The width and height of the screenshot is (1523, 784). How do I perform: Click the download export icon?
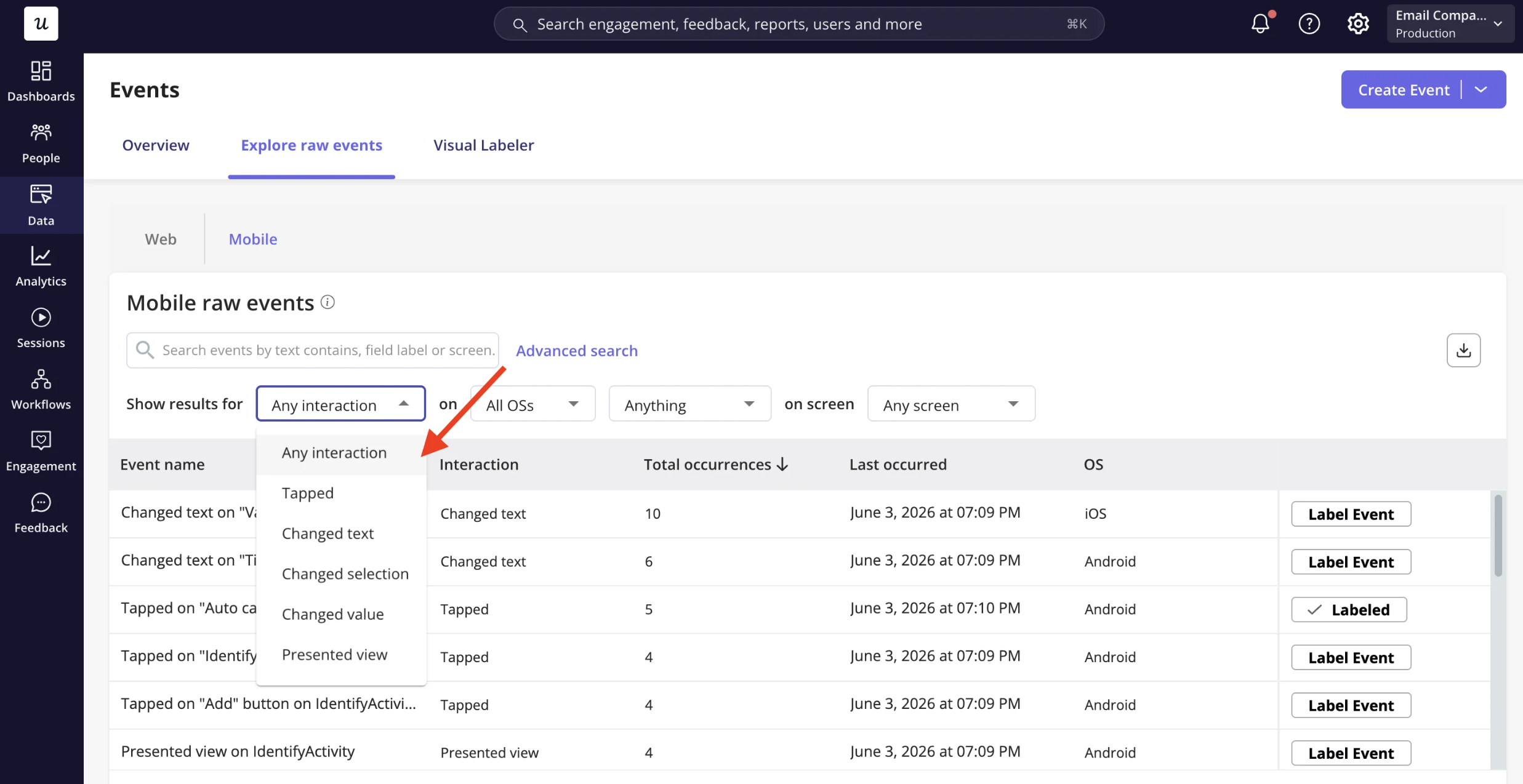tap(1463, 350)
